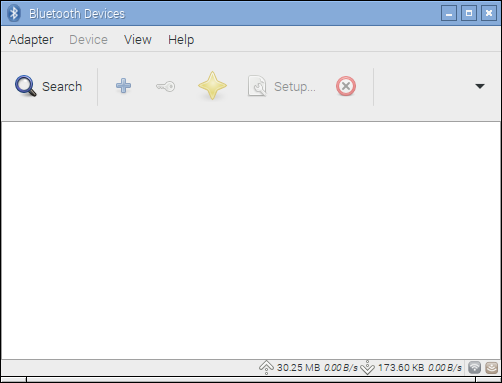The width and height of the screenshot is (502, 383).
Task: Open the Adapter menu
Action: [31, 40]
